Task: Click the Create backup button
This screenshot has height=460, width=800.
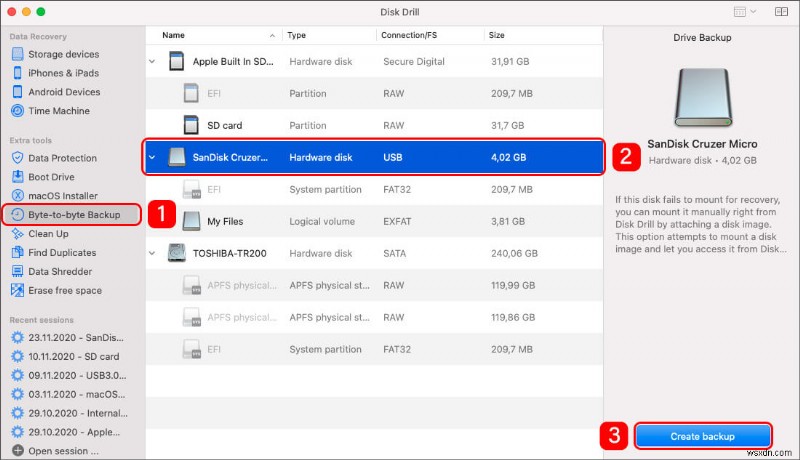Action: 703,437
